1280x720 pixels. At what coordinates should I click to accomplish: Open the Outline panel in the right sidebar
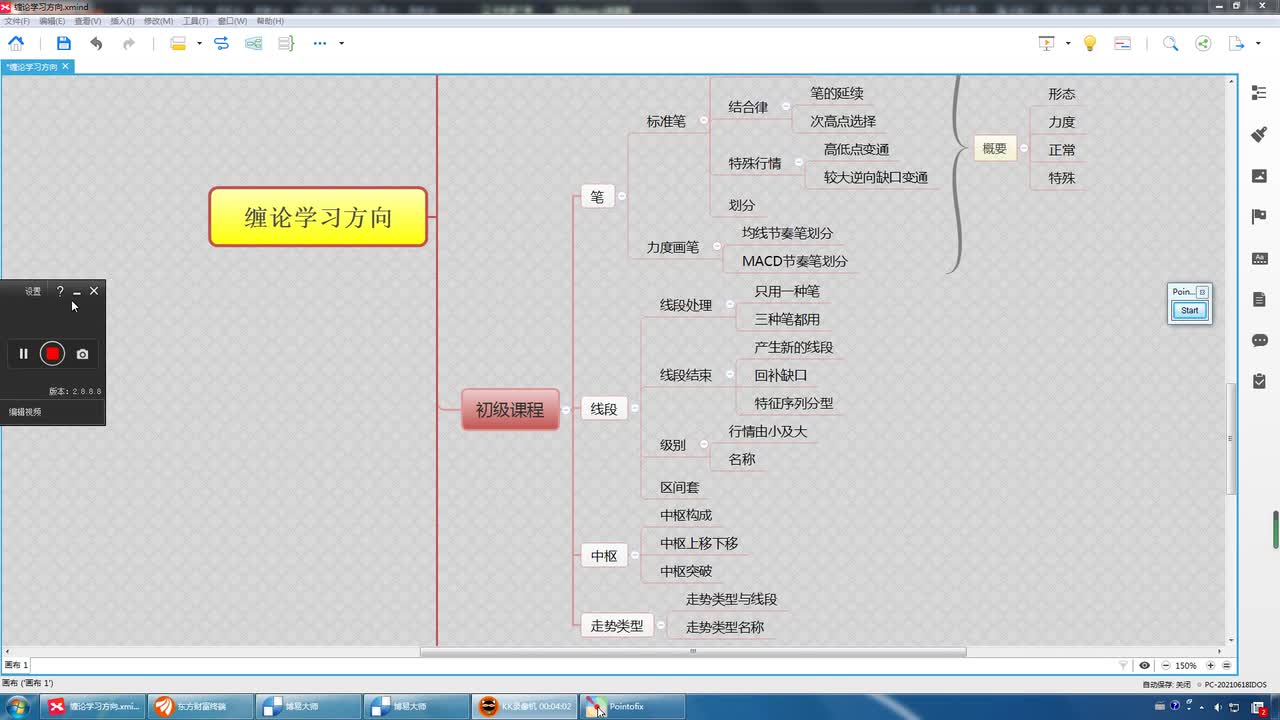point(1259,93)
